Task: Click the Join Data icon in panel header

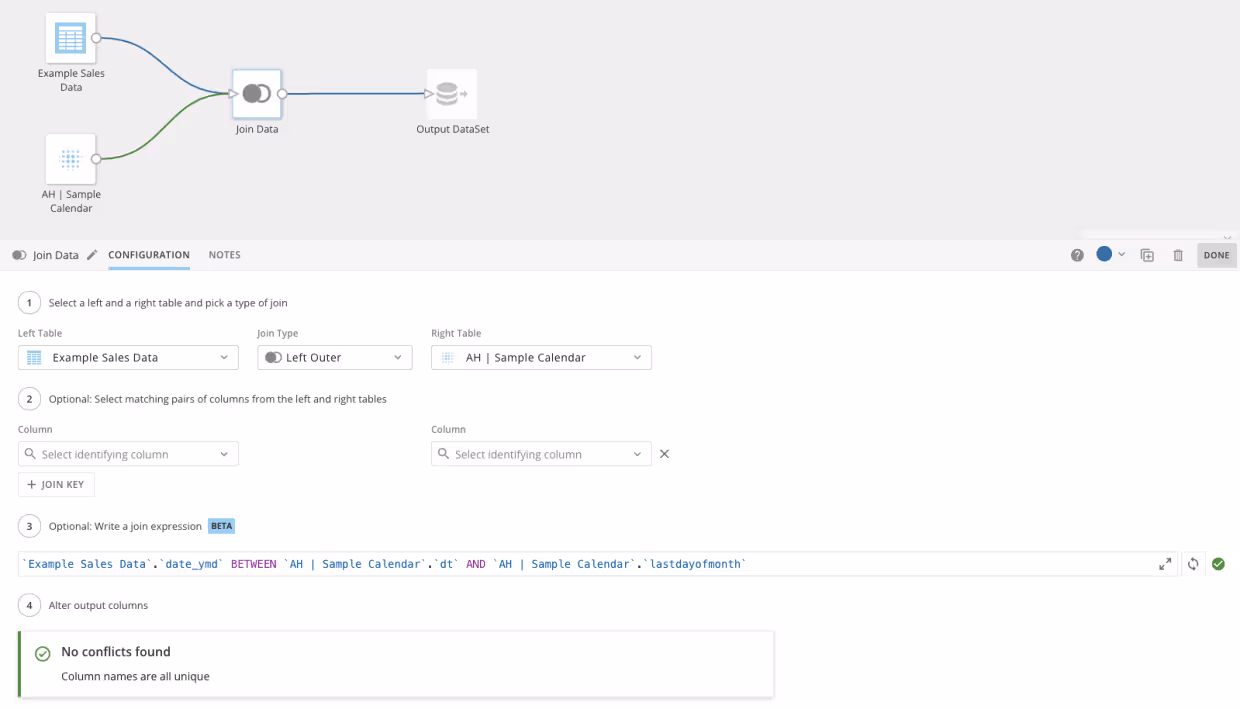Action: (x=19, y=255)
